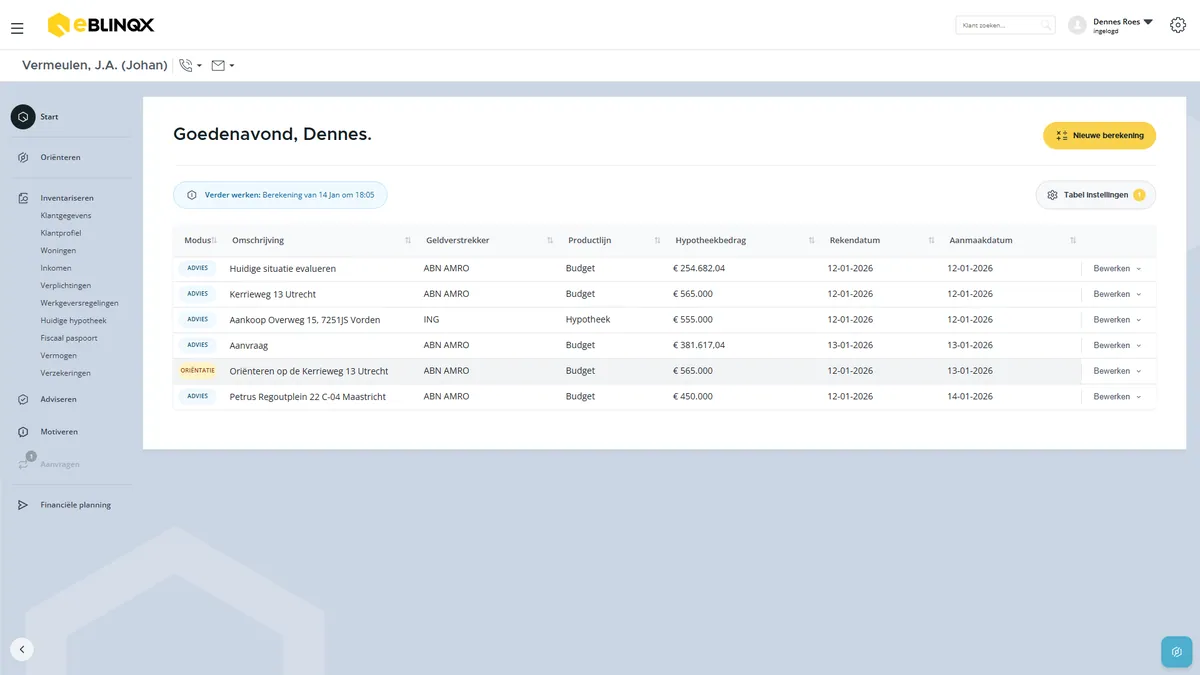Open the settings gear icon
The image size is (1200, 675).
pos(1177,25)
